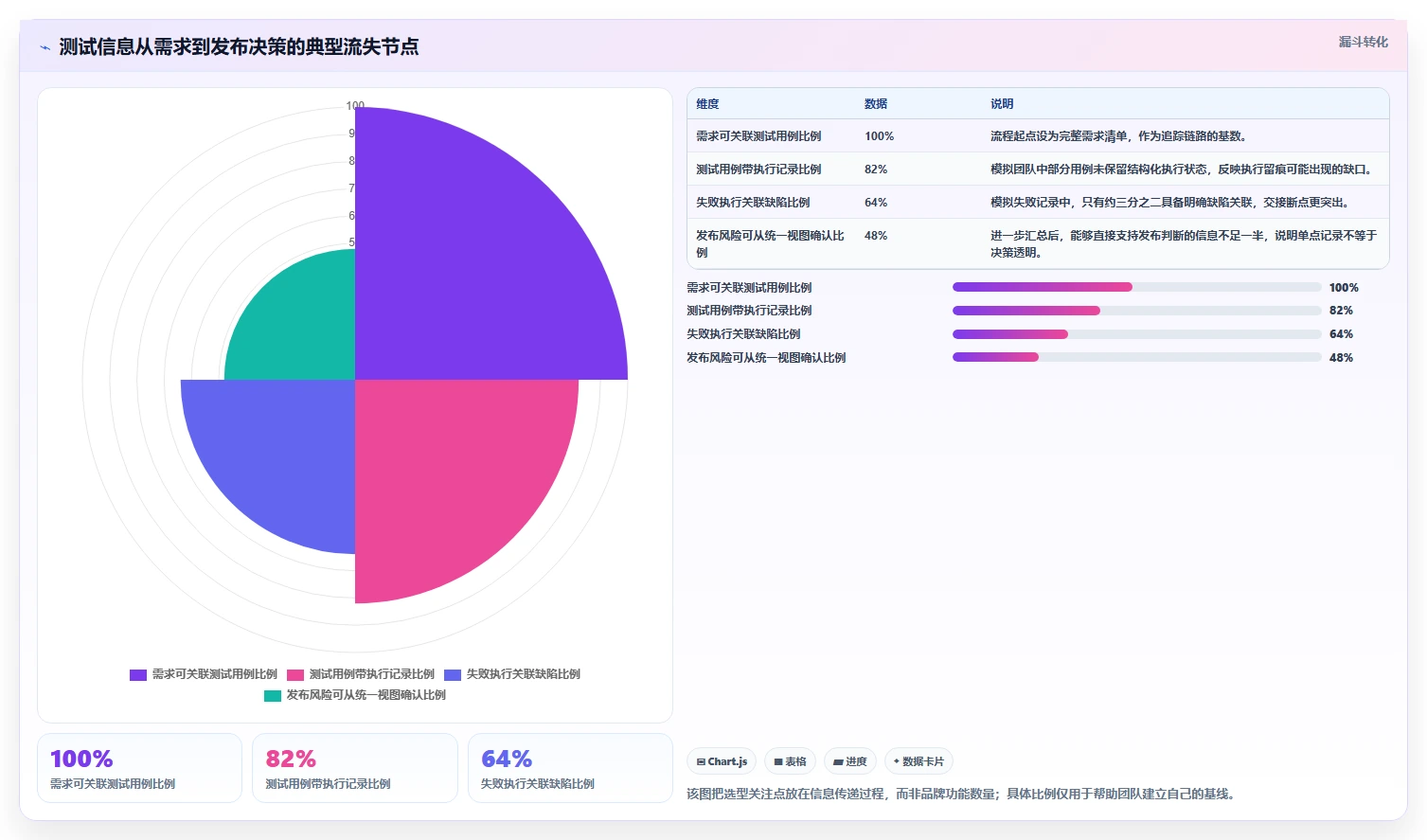Click the footnote 该图把选型关注点放在信息传递过程
This screenshot has width=1427, height=840.
[963, 794]
